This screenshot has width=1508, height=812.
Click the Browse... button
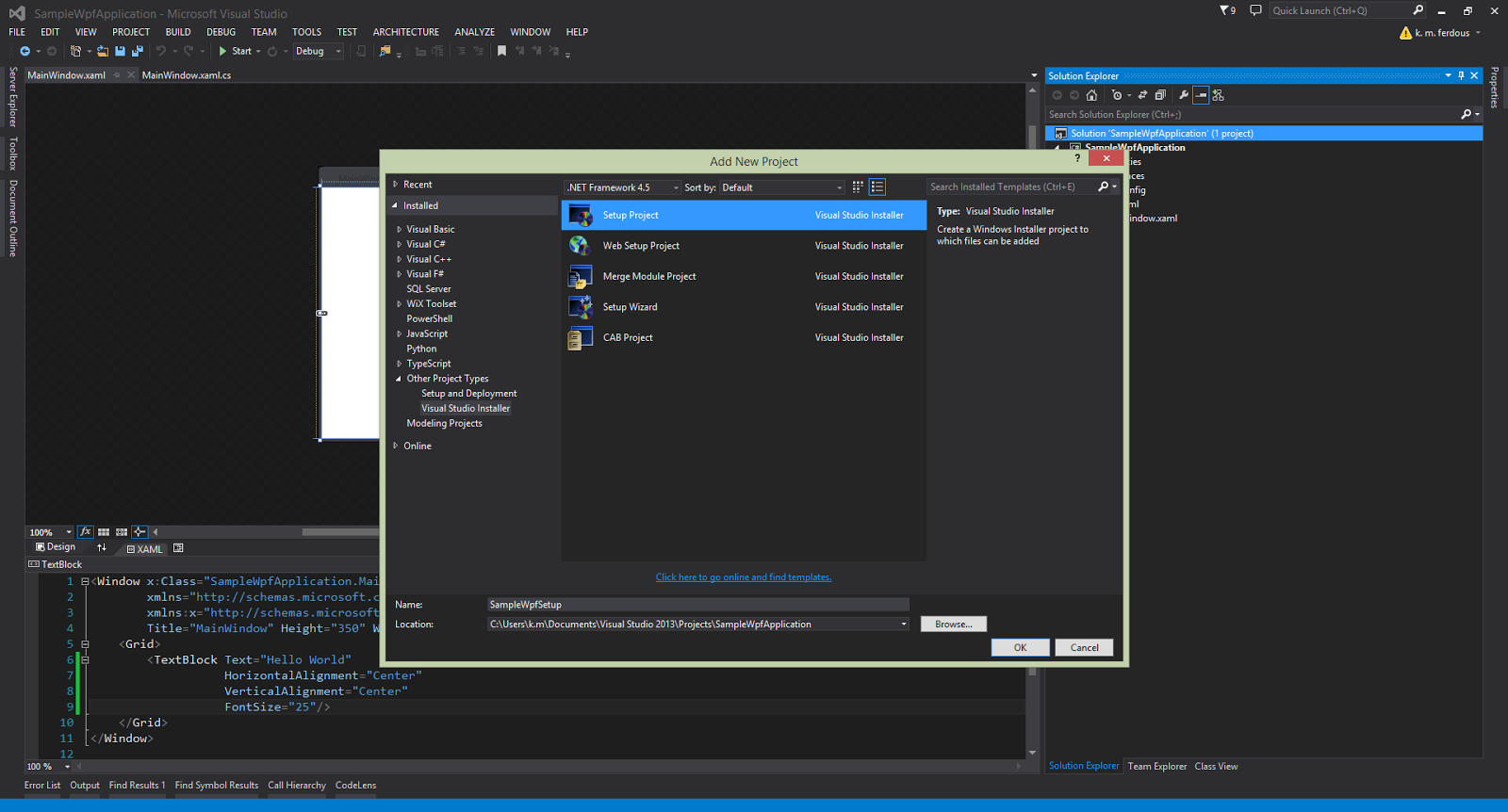click(954, 625)
